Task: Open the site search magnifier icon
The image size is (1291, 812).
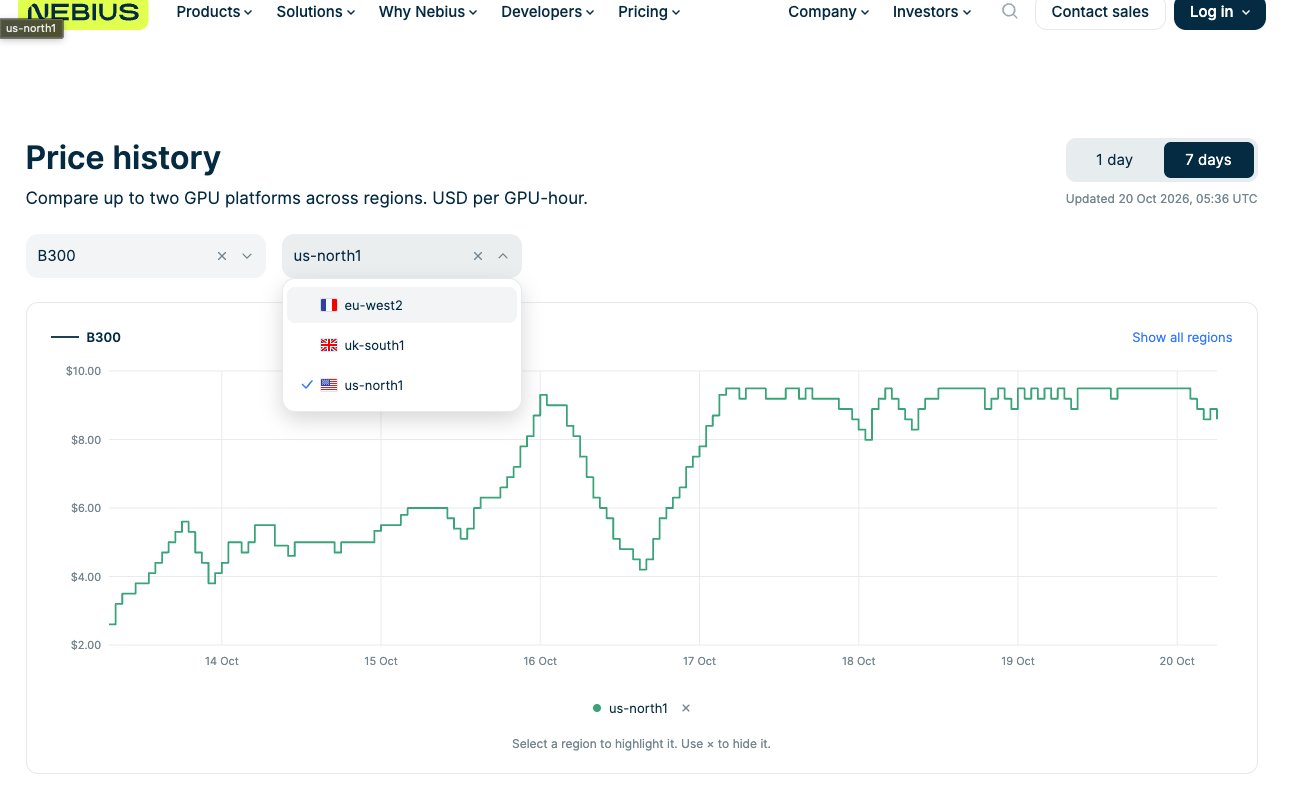Action: coord(1010,12)
